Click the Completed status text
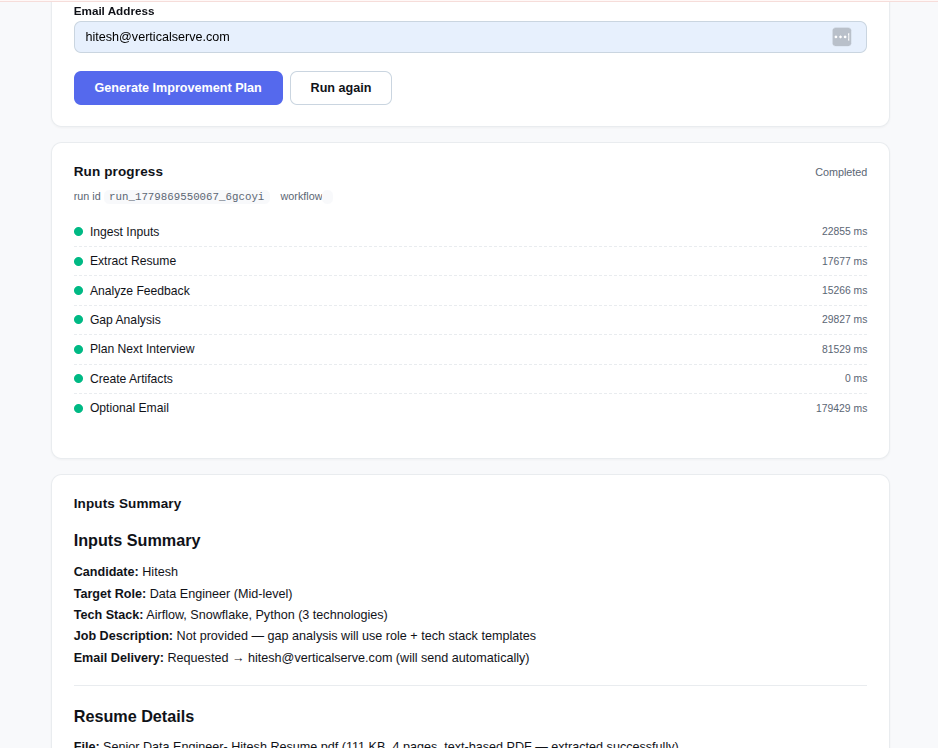 click(840, 172)
